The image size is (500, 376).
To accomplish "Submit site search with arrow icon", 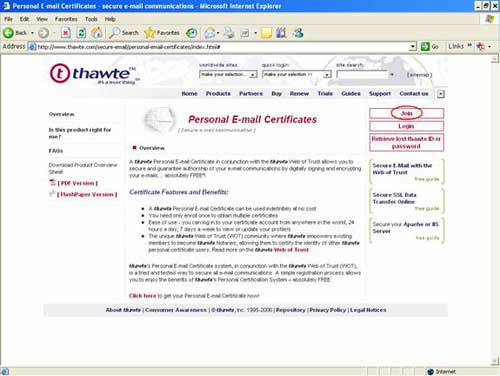I will 392,74.
